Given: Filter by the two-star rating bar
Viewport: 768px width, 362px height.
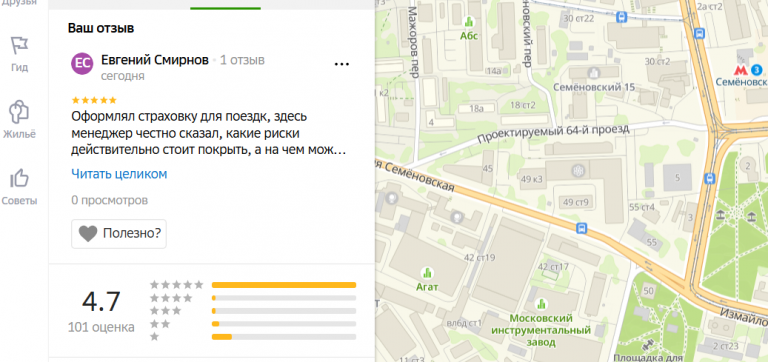Looking at the screenshot, I should tap(284, 324).
